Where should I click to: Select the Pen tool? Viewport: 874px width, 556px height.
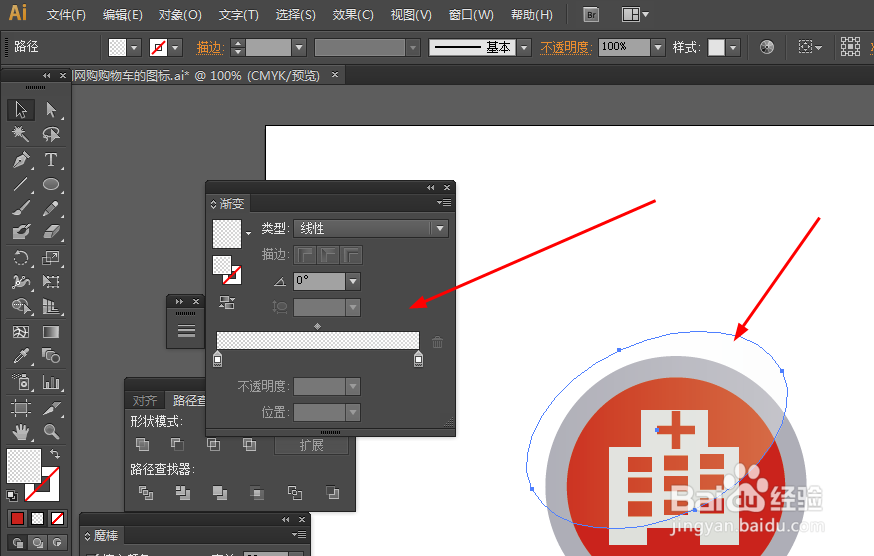pyautogui.click(x=21, y=160)
